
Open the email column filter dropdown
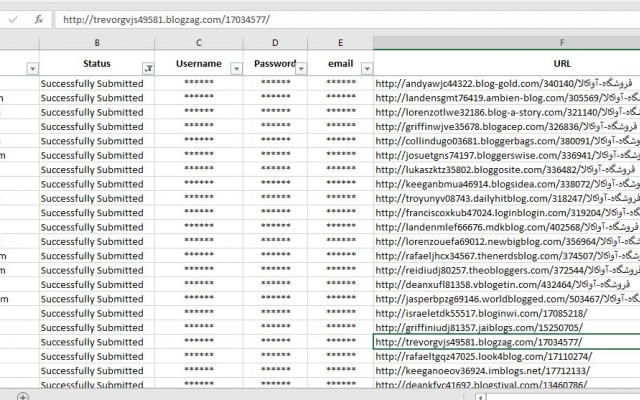pos(367,69)
